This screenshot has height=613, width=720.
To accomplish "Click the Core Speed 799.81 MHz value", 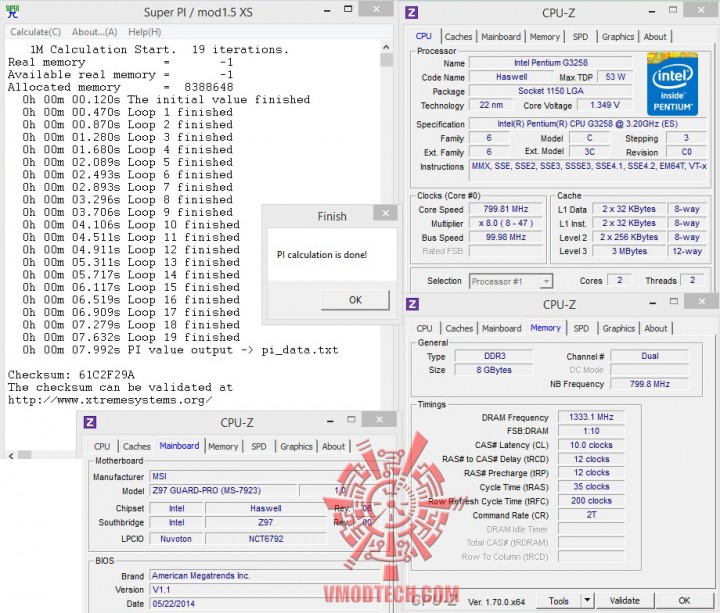I will click(x=506, y=209).
